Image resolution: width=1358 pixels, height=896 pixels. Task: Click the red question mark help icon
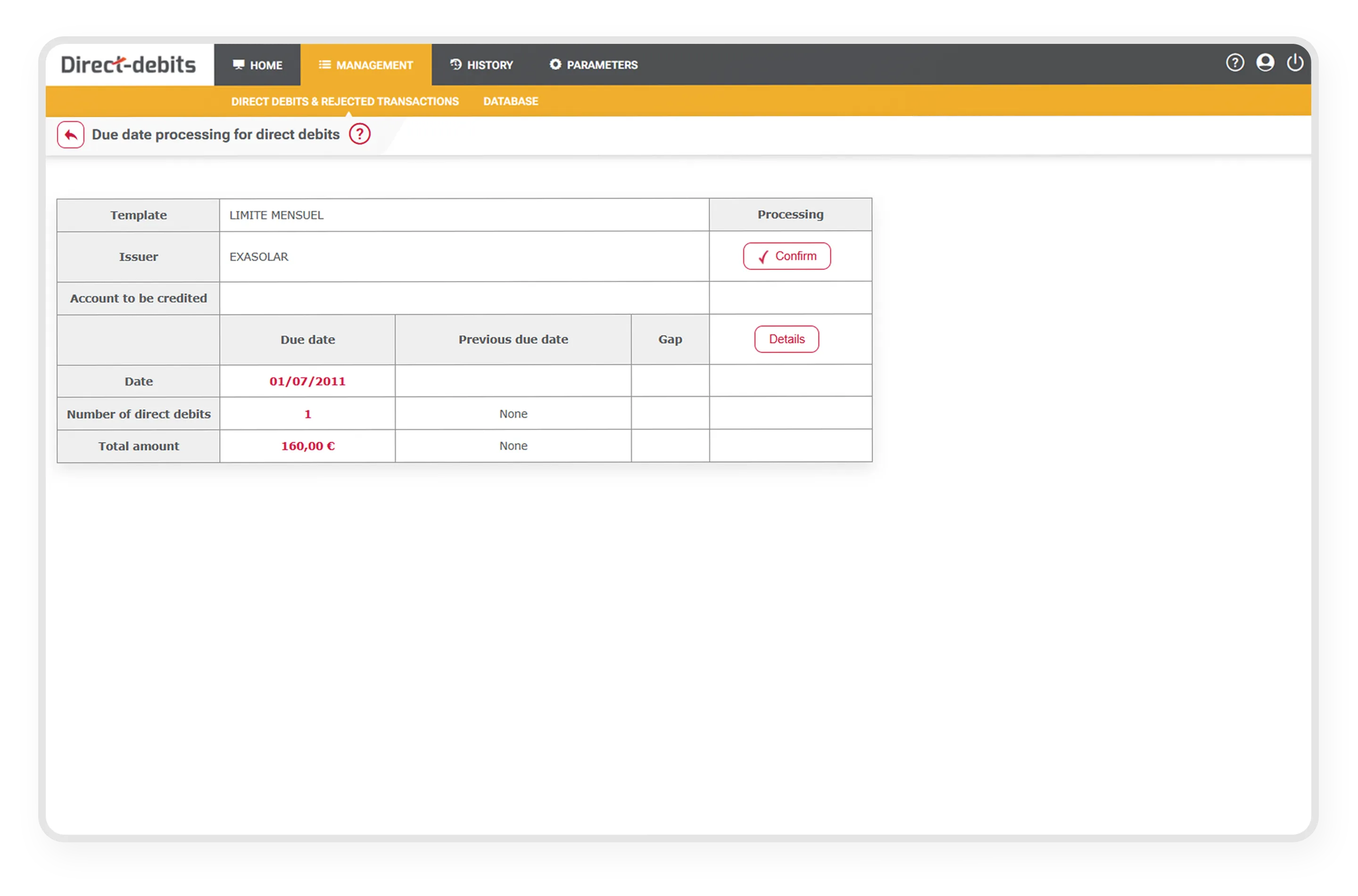pos(359,134)
